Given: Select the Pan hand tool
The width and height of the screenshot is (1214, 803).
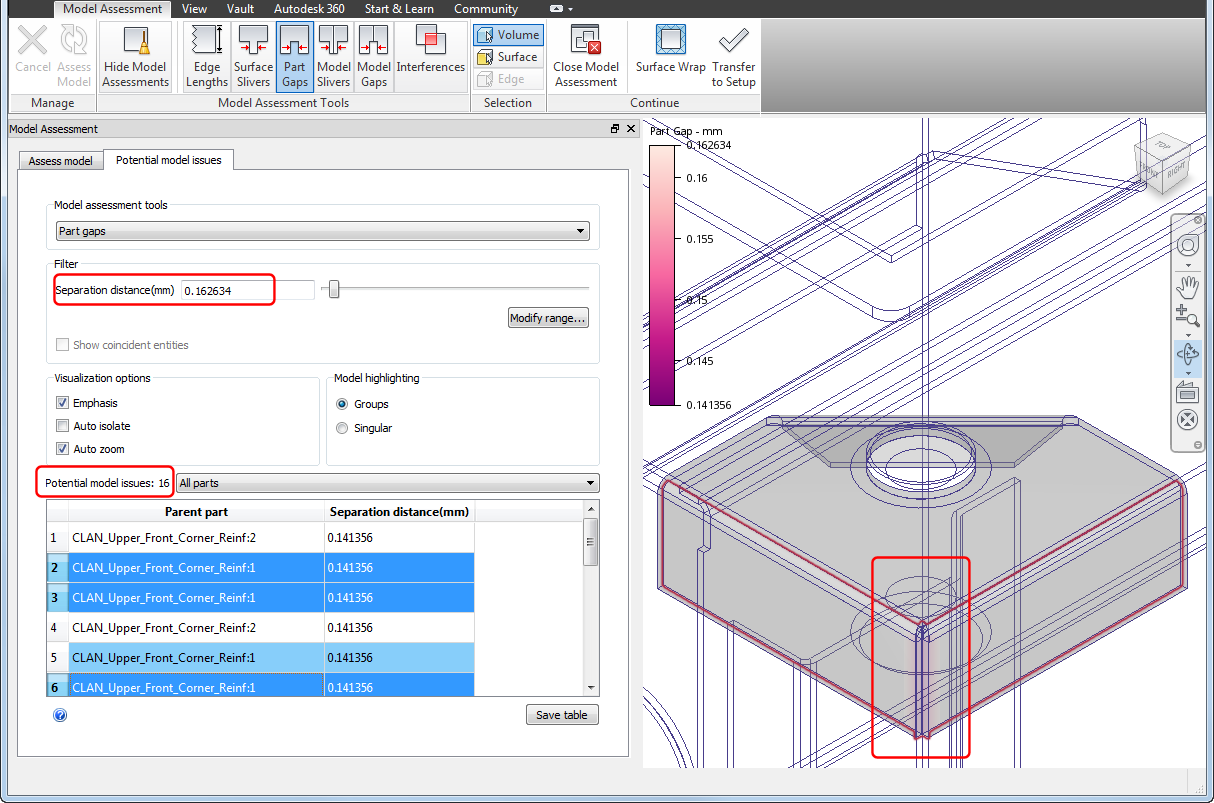Looking at the screenshot, I should pyautogui.click(x=1188, y=285).
